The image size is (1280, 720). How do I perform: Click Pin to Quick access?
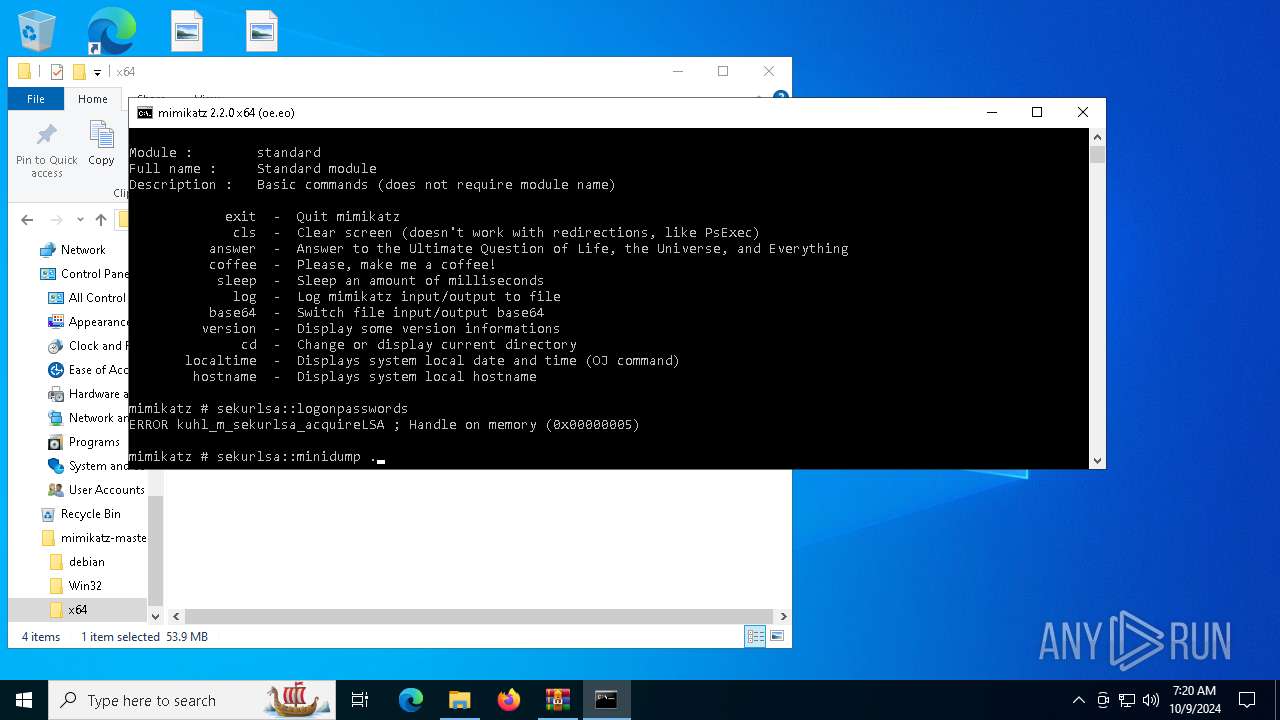46,150
